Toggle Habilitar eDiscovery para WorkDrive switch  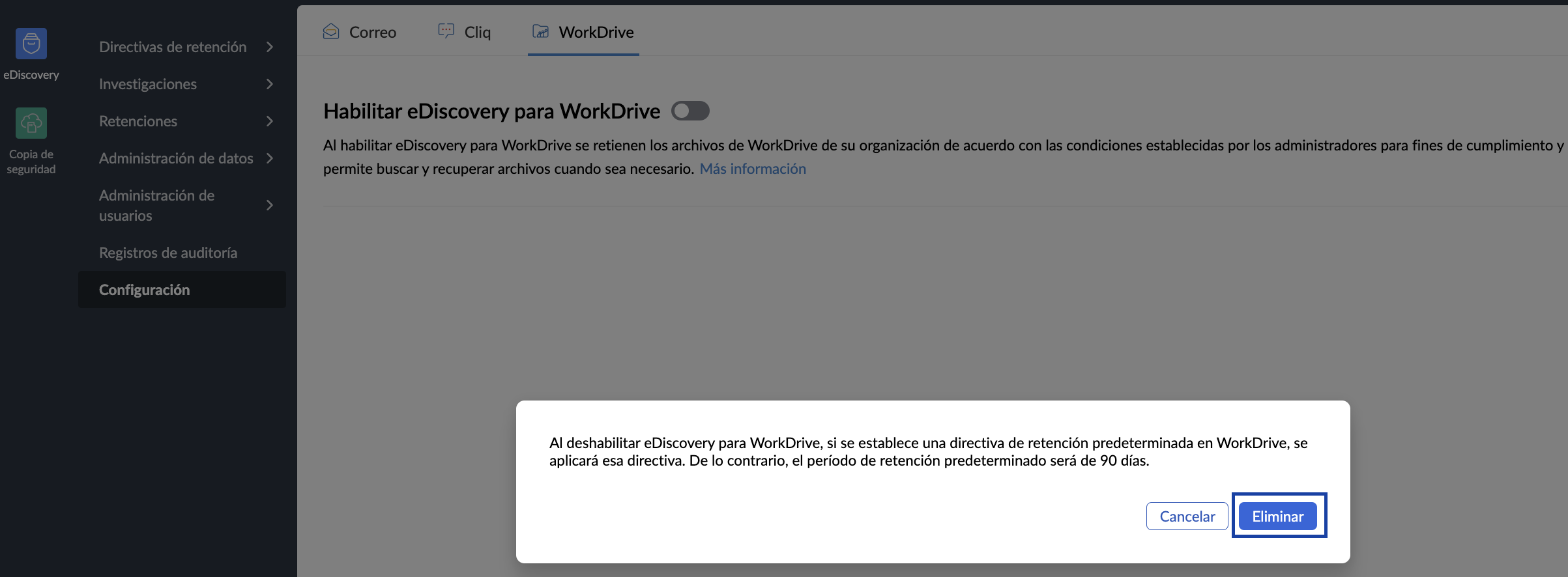(691, 111)
